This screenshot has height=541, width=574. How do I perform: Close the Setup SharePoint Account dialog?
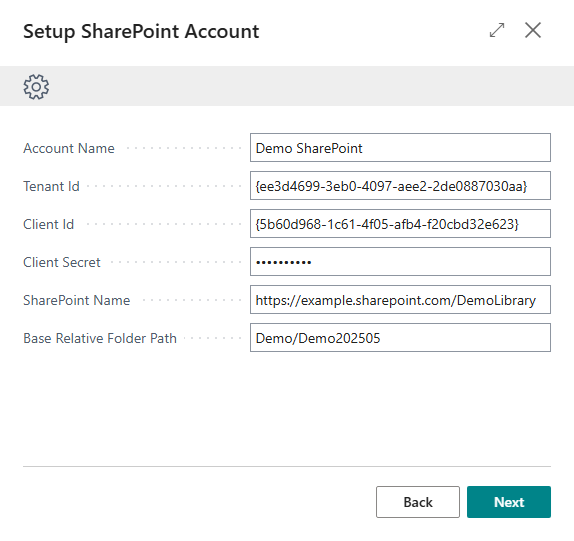tap(533, 30)
